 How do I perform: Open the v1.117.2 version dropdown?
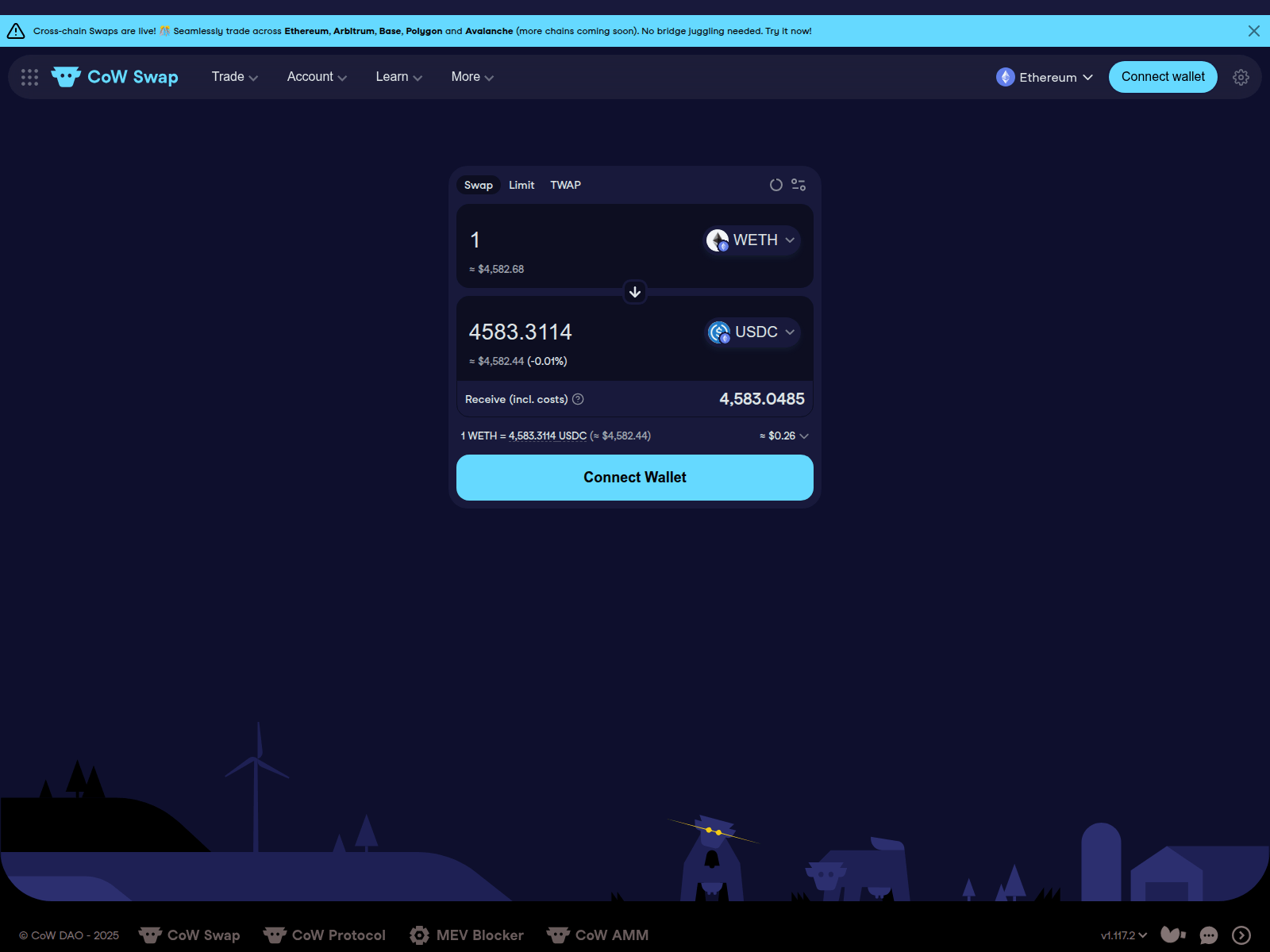click(x=1124, y=935)
